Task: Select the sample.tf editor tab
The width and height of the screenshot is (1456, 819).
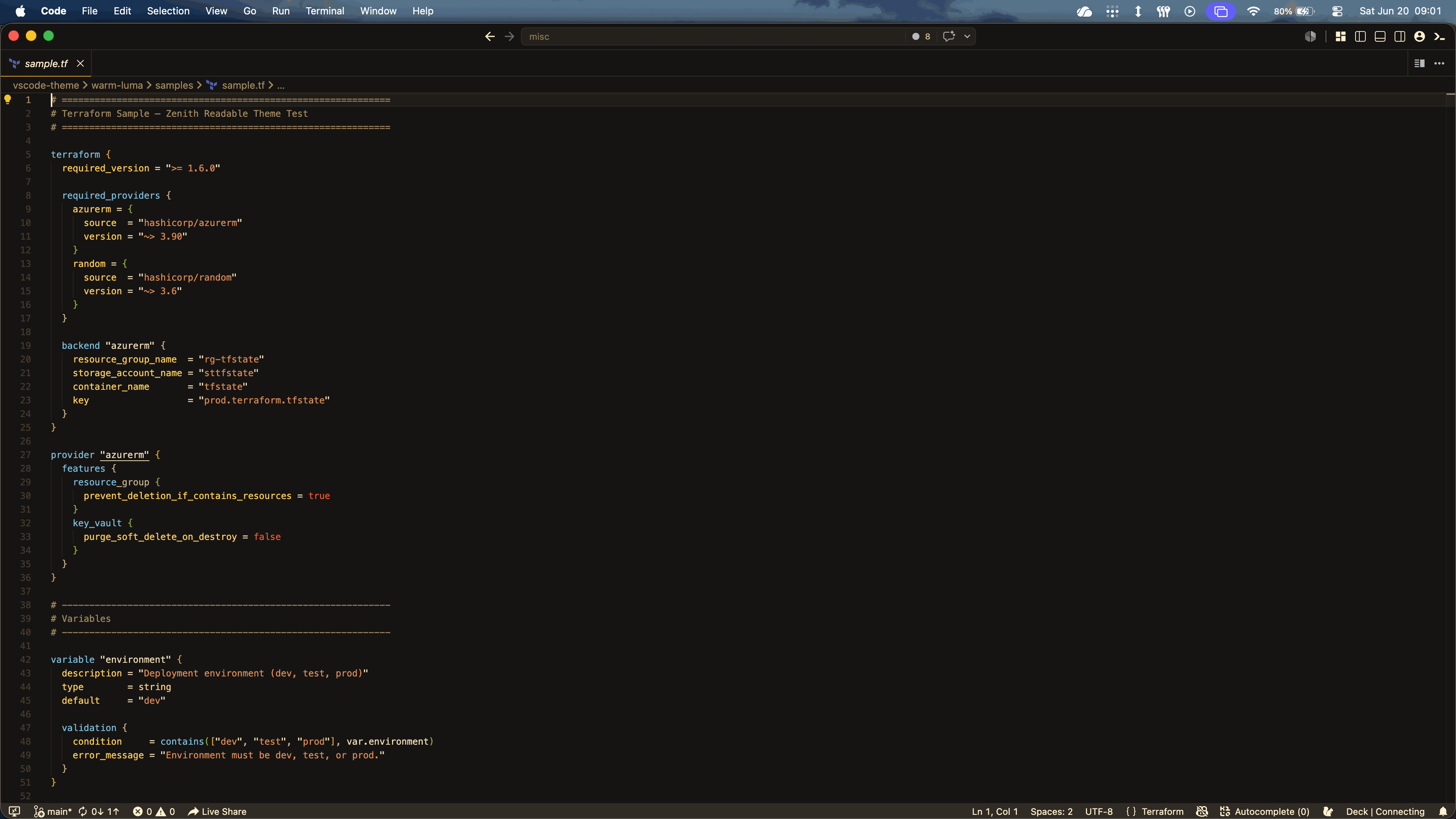Action: 46,63
